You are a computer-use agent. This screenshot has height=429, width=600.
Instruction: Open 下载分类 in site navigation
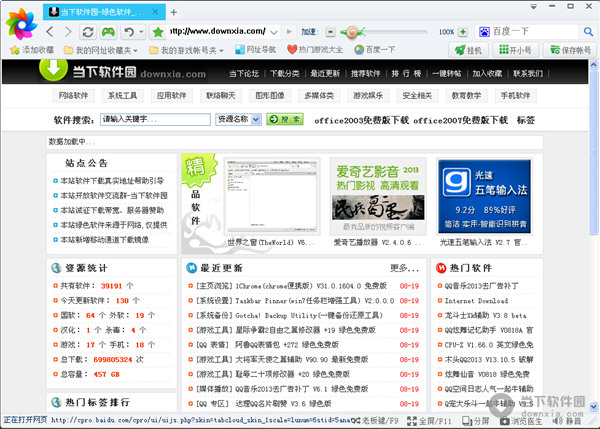tap(284, 73)
